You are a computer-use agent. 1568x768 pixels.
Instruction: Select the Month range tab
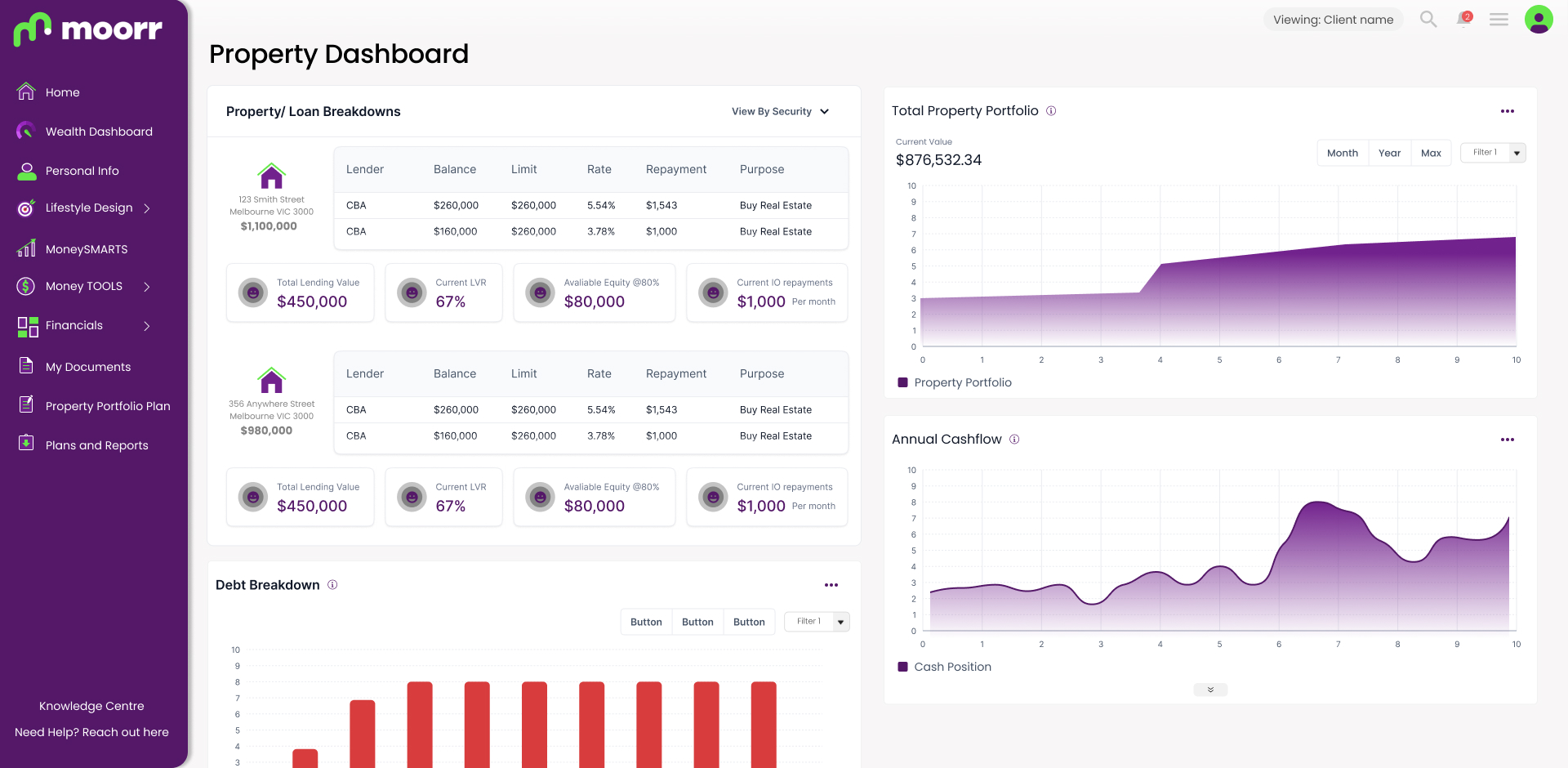coord(1343,153)
